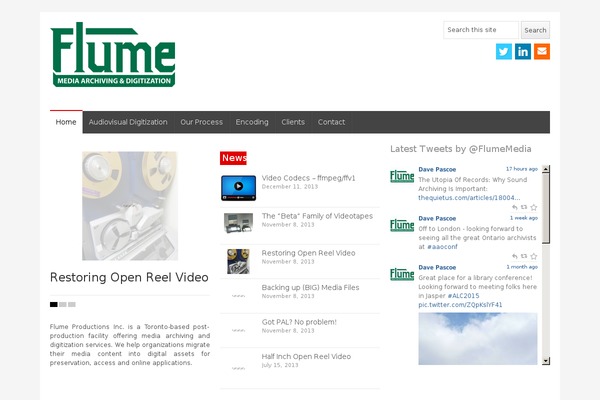Open Got PAL? No problem! article

coord(299,322)
